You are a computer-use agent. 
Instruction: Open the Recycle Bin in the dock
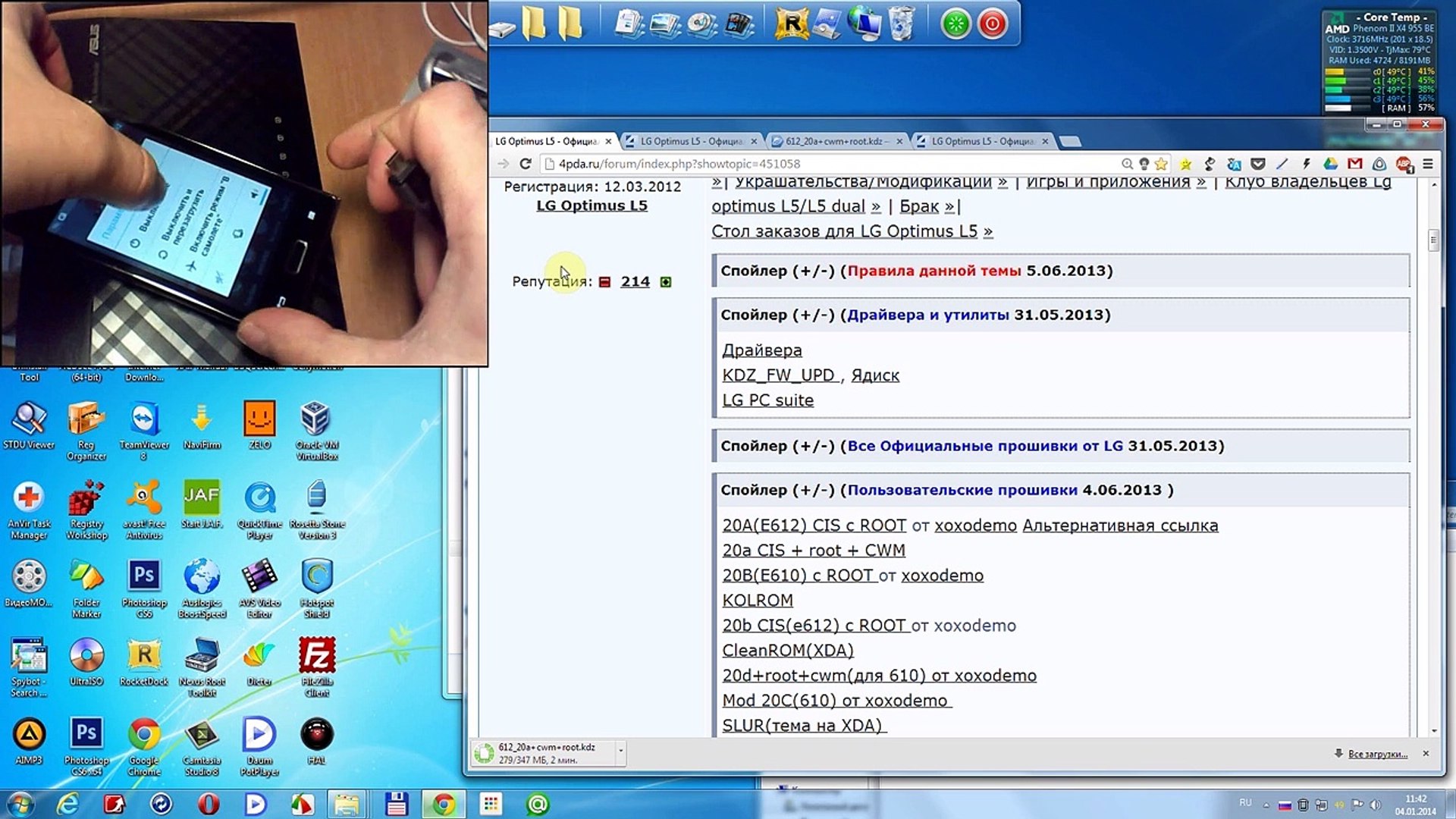coord(901,24)
